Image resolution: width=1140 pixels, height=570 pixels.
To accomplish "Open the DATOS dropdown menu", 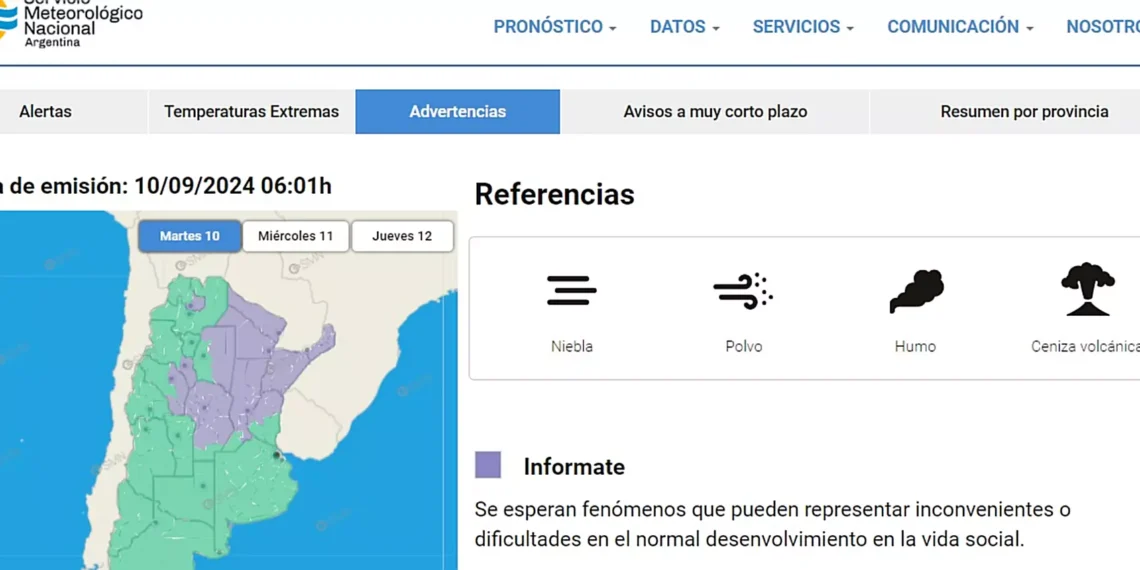I will click(x=684, y=27).
